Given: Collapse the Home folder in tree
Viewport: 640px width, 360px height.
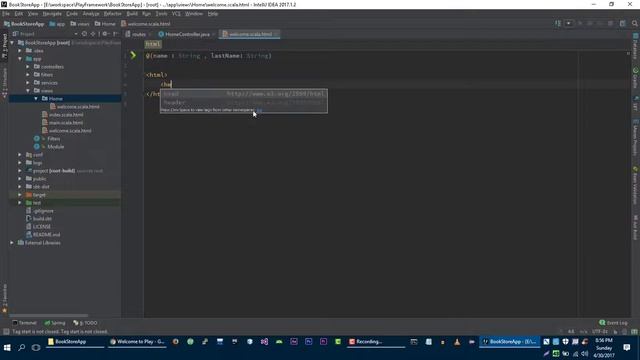Looking at the screenshot, I should (x=36, y=99).
